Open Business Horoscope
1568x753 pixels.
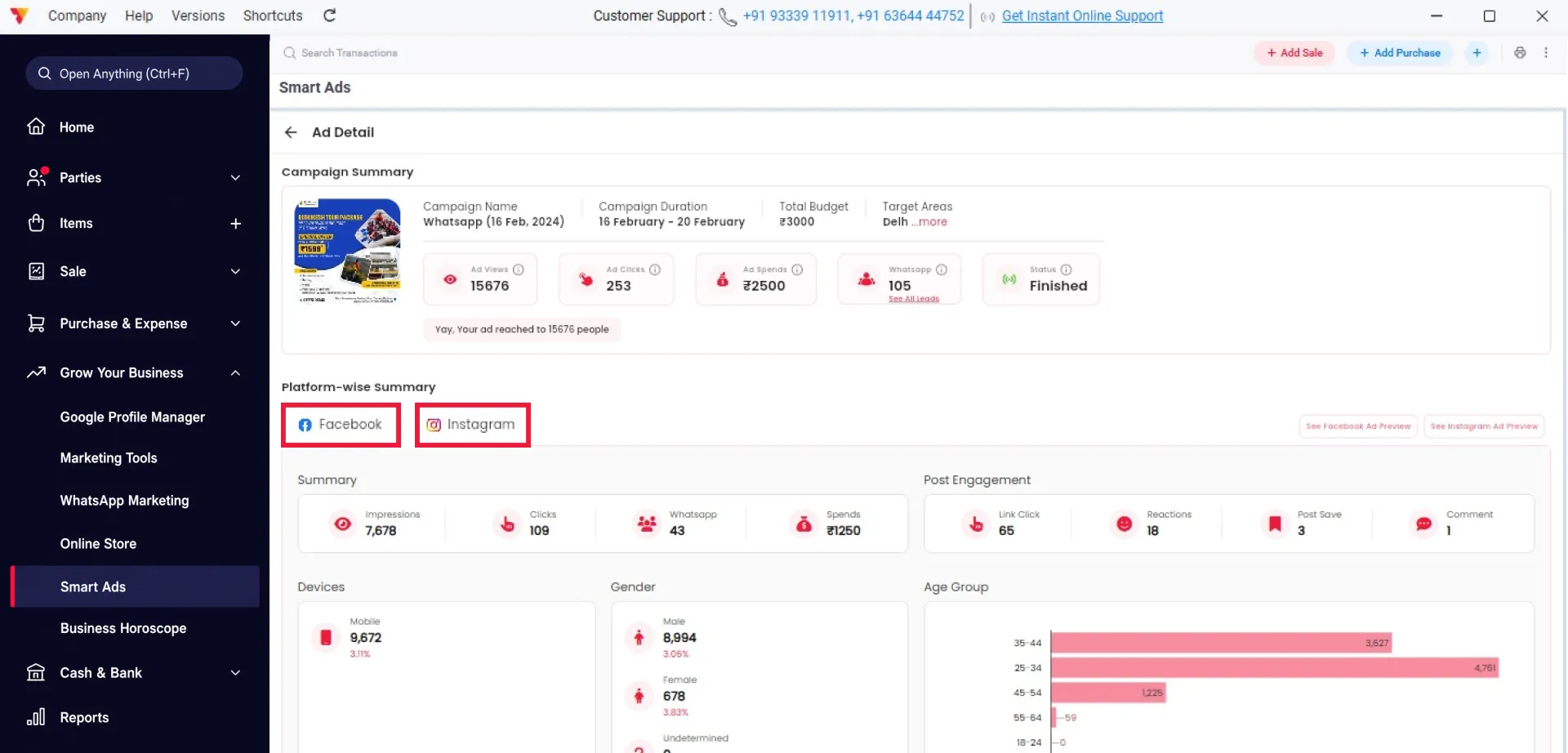tap(123, 628)
